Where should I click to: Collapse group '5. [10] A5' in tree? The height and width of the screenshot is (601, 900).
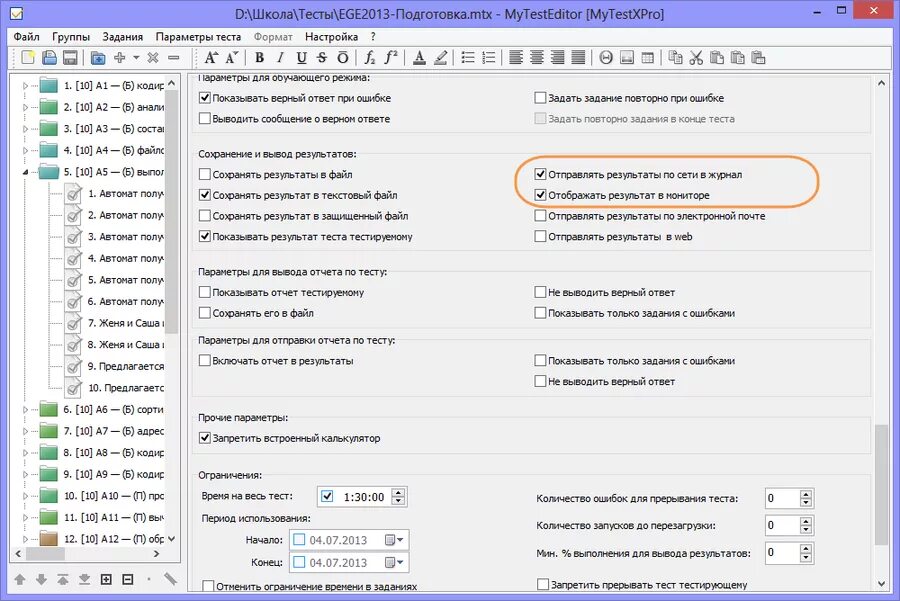coord(25,172)
